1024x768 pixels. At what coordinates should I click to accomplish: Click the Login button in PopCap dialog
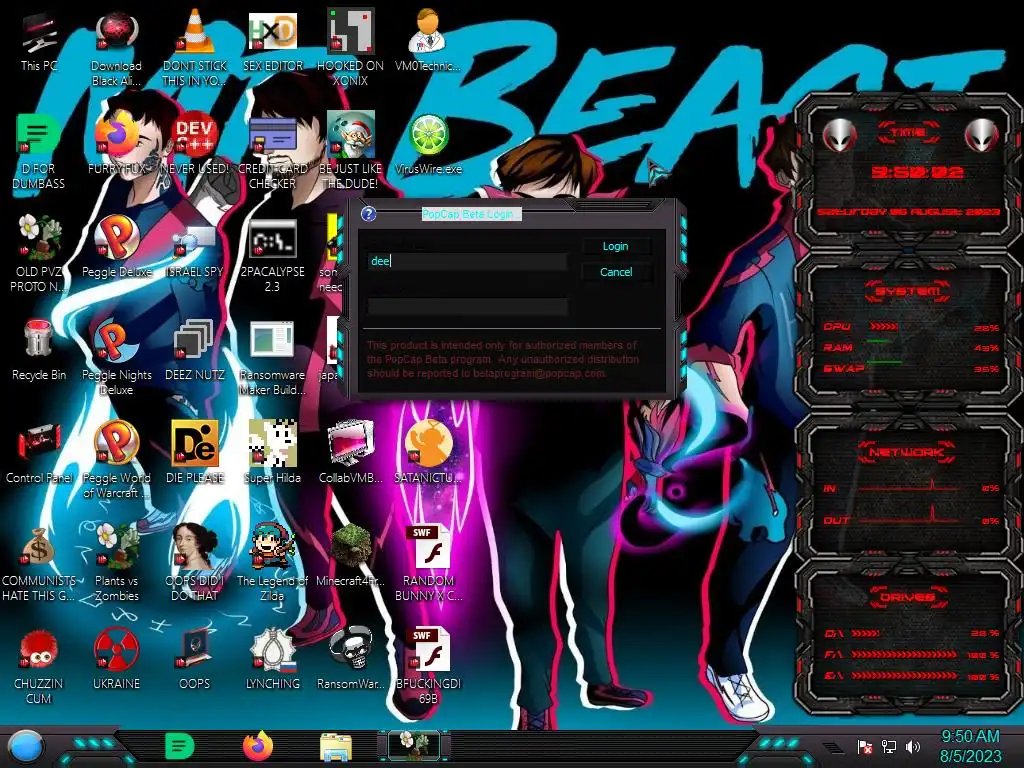[616, 246]
